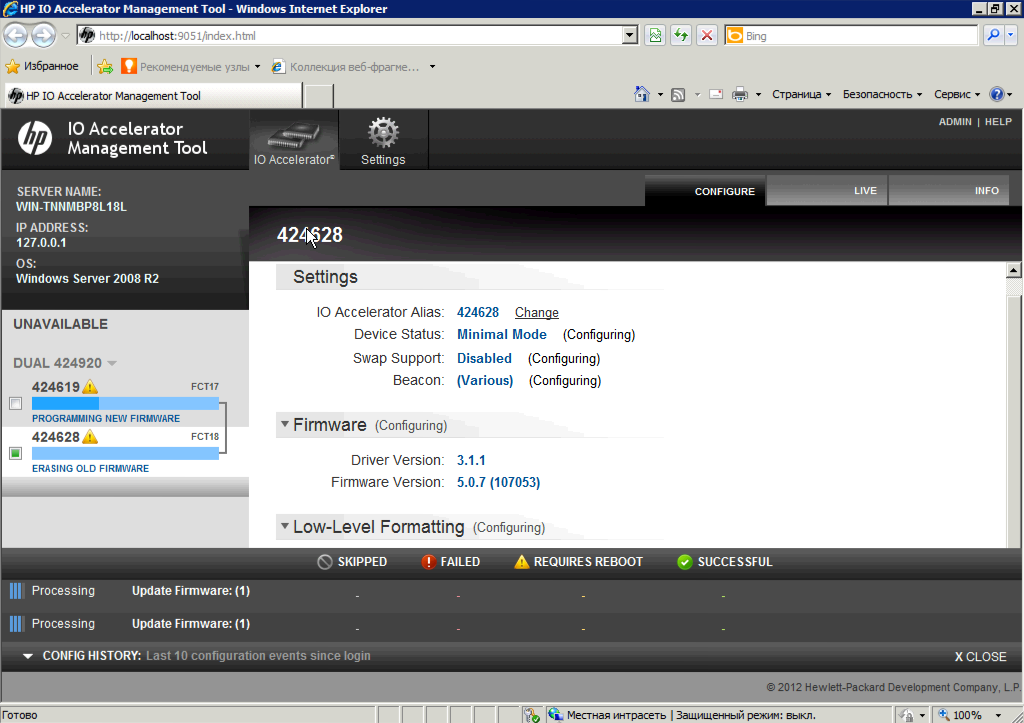Switch to the INFO tab
The height and width of the screenshot is (723, 1024).
click(x=949, y=191)
